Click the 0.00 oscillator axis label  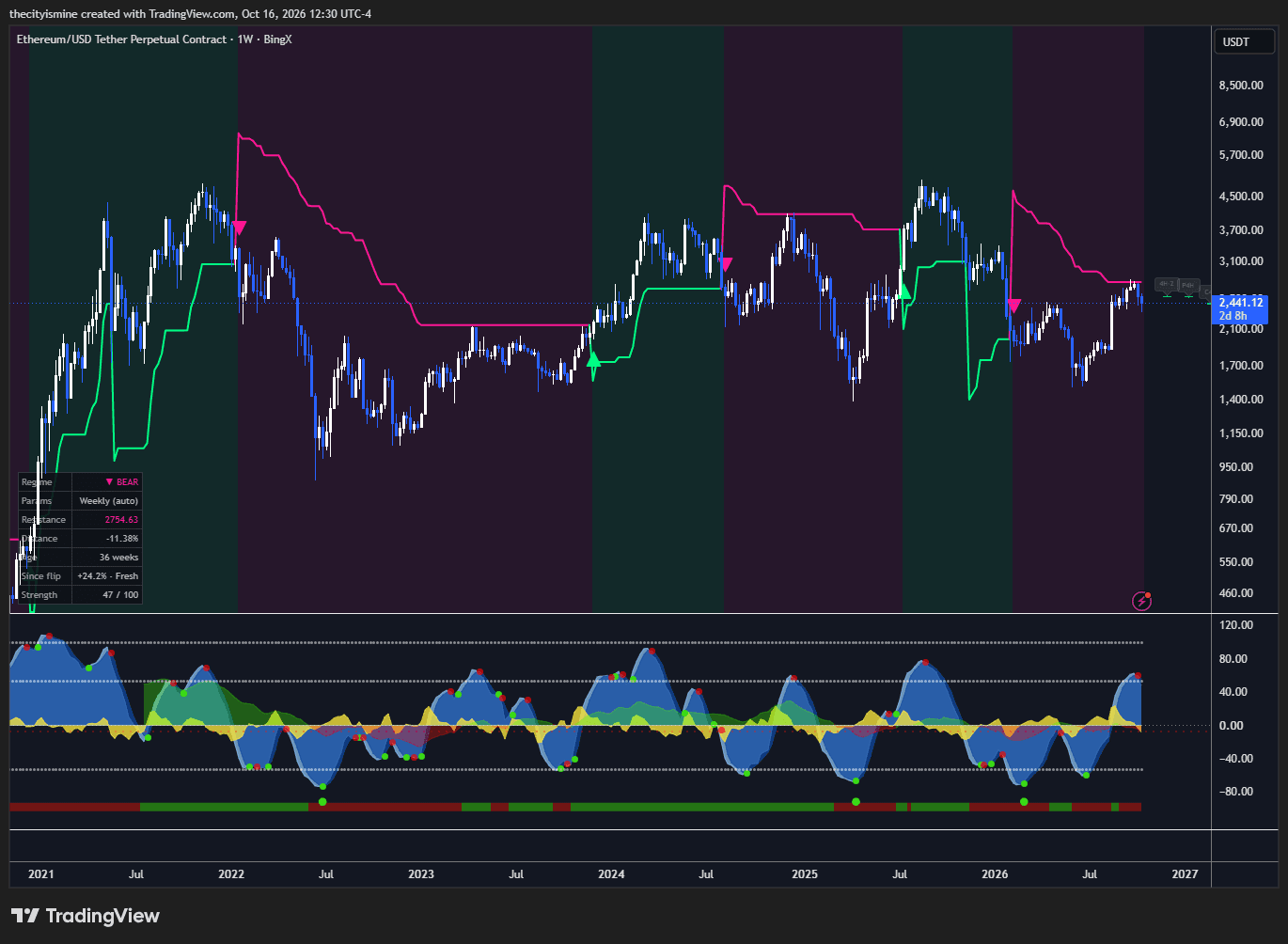1231,726
